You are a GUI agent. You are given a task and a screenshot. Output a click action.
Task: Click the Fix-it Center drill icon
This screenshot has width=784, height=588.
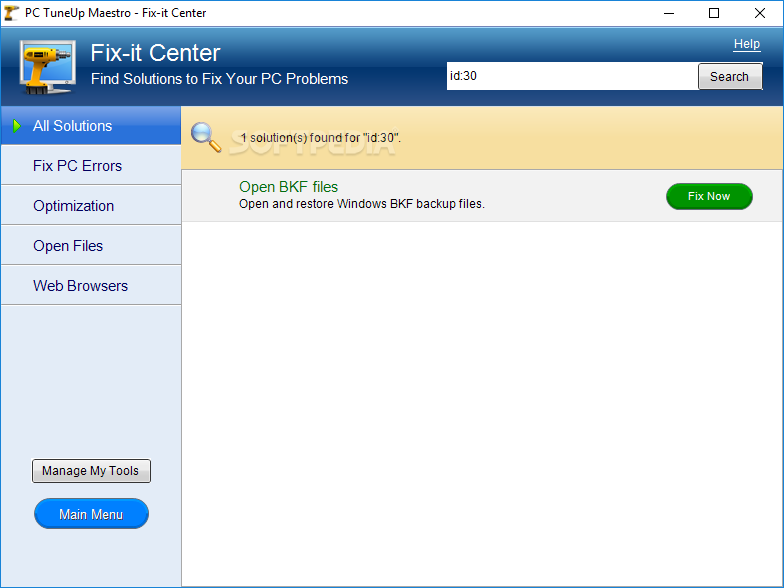coord(48,67)
